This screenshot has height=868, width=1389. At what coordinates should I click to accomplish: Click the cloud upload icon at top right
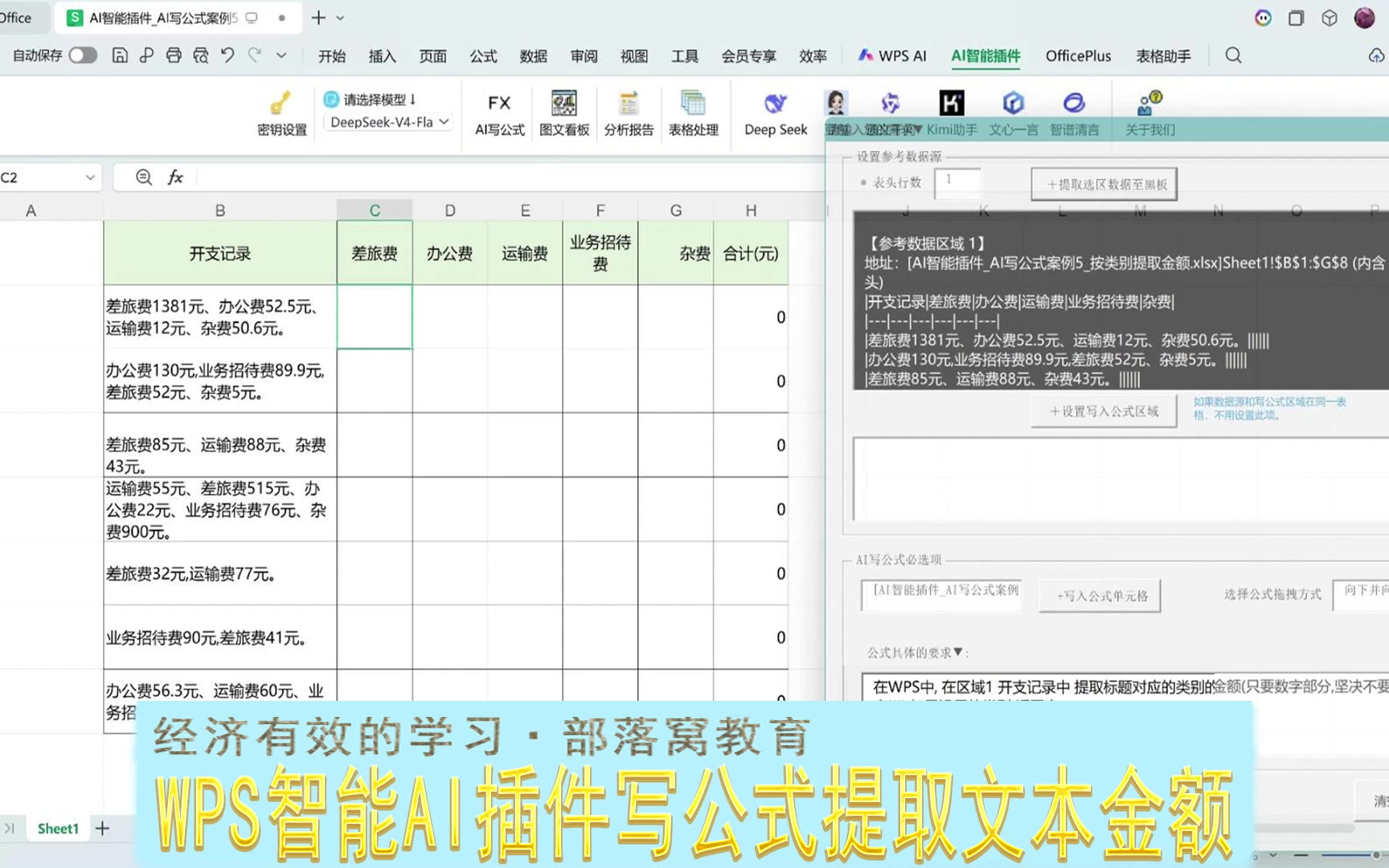point(1376,55)
